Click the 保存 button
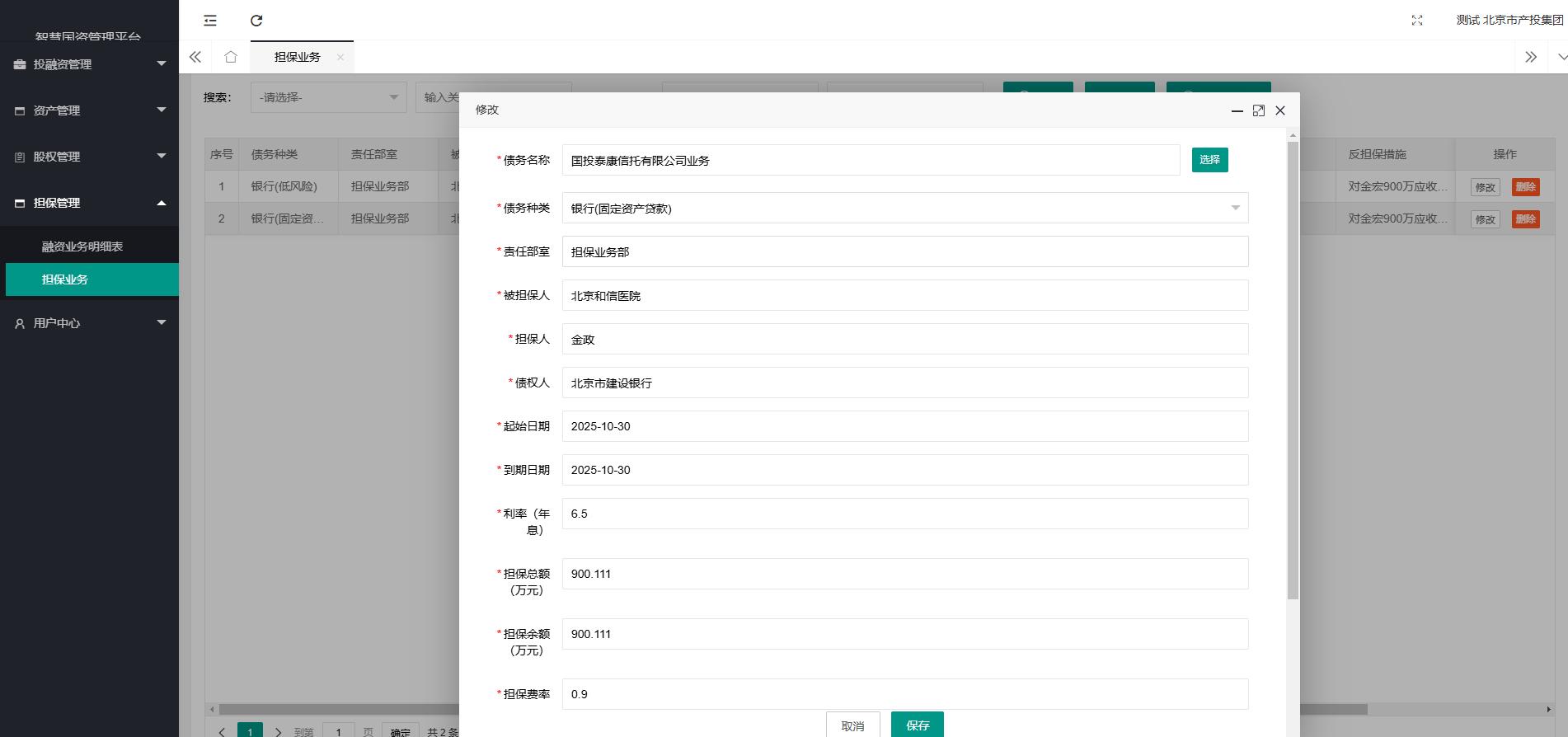The width and height of the screenshot is (1568, 737). point(917,725)
